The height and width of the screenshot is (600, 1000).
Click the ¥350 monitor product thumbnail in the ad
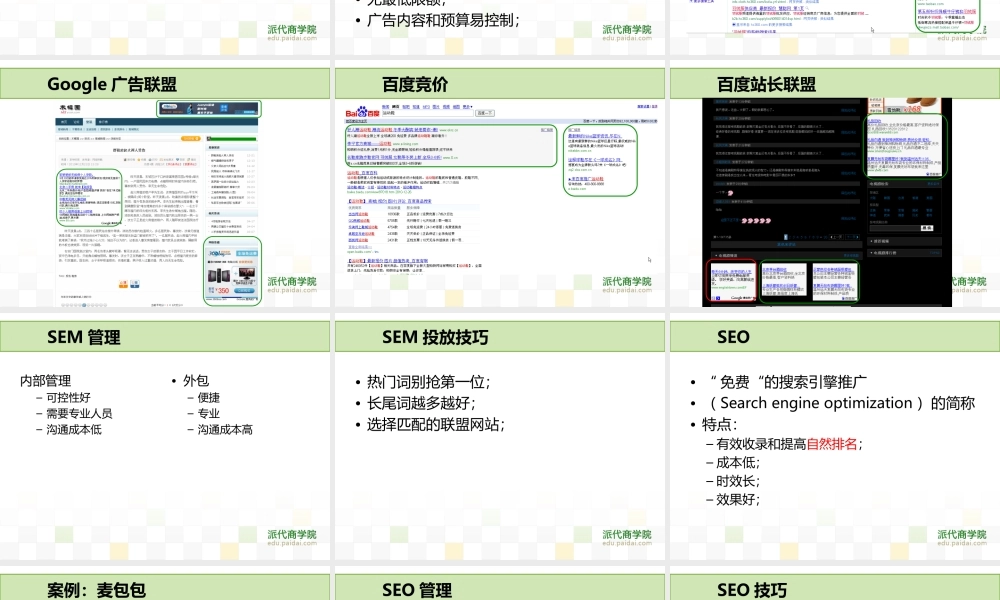click(x=245, y=272)
